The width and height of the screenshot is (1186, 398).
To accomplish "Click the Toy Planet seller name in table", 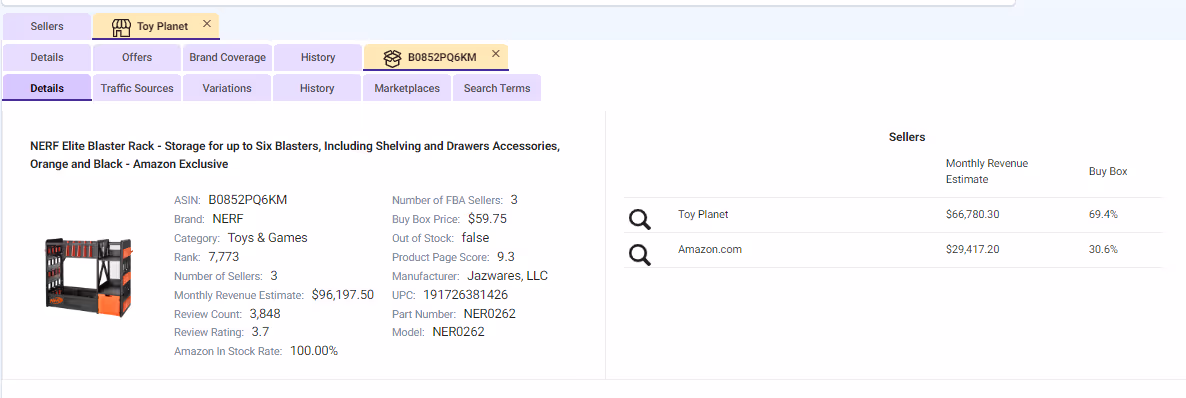I will 703,214.
